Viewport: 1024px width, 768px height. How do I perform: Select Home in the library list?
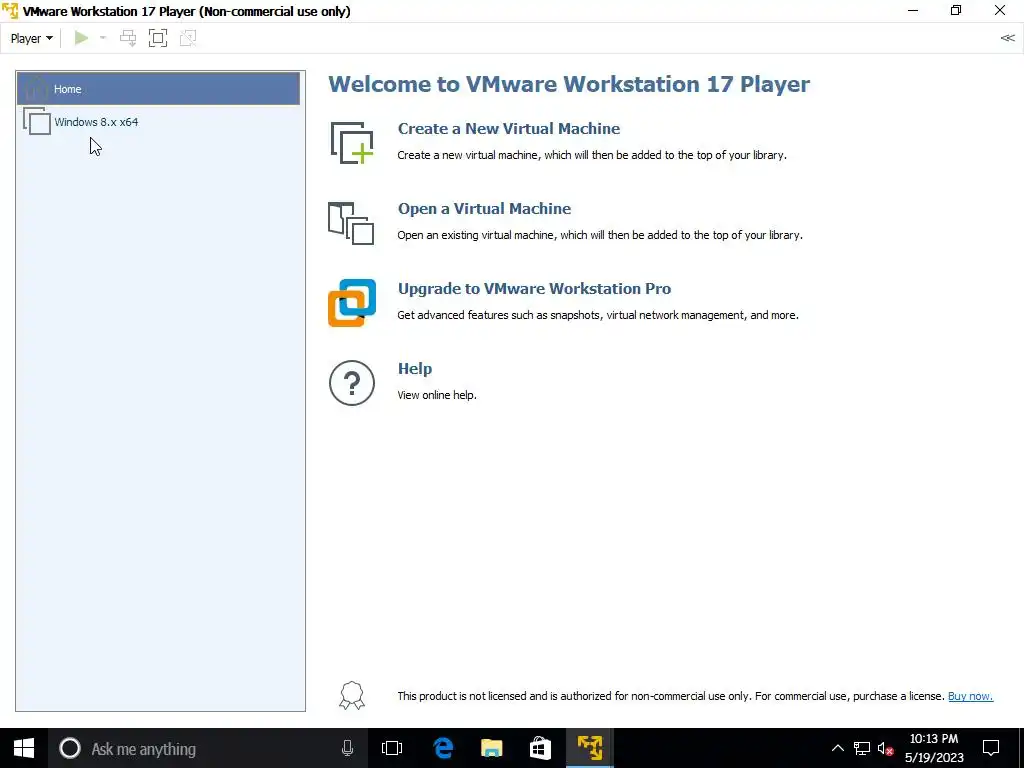pyautogui.click(x=159, y=89)
